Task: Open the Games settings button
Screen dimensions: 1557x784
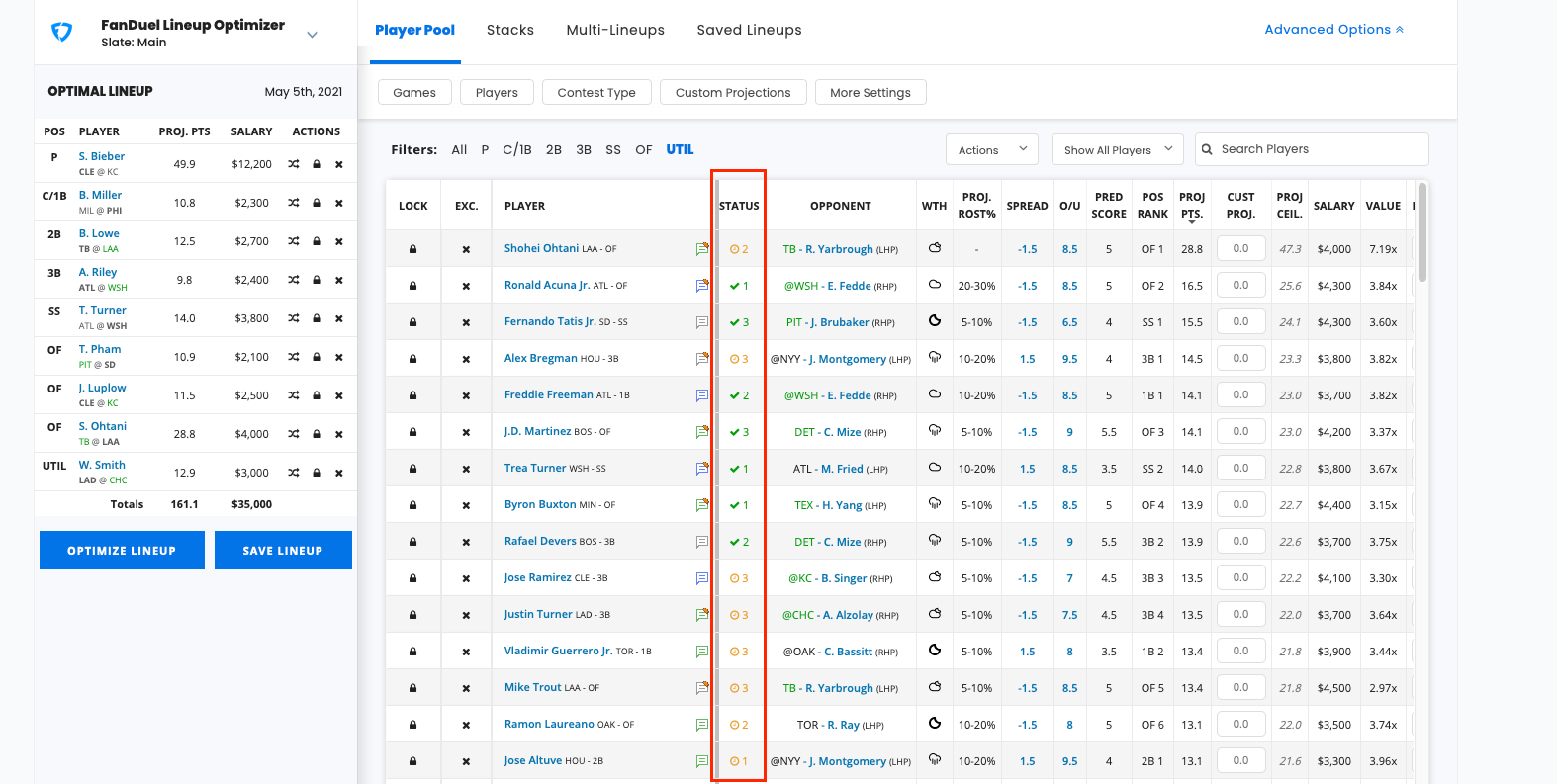Action: 414,92
